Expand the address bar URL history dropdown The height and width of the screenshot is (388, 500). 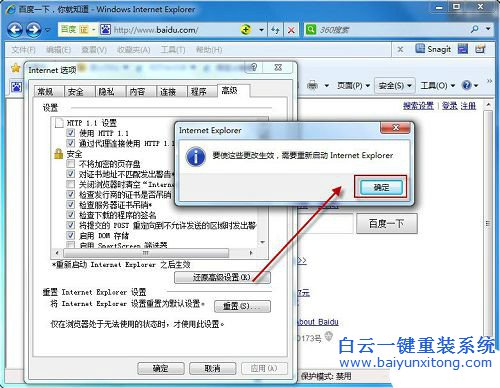(x=262, y=30)
